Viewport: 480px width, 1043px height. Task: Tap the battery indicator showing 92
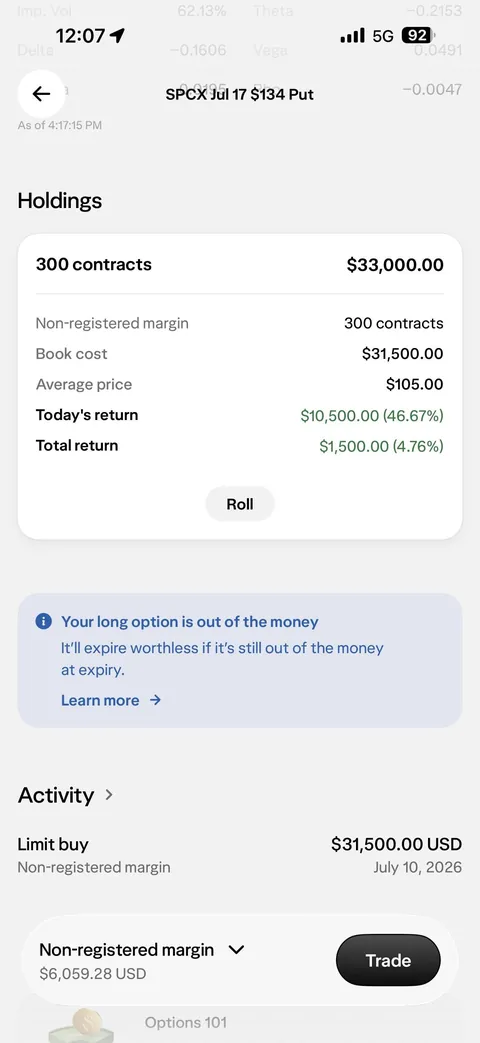419,35
